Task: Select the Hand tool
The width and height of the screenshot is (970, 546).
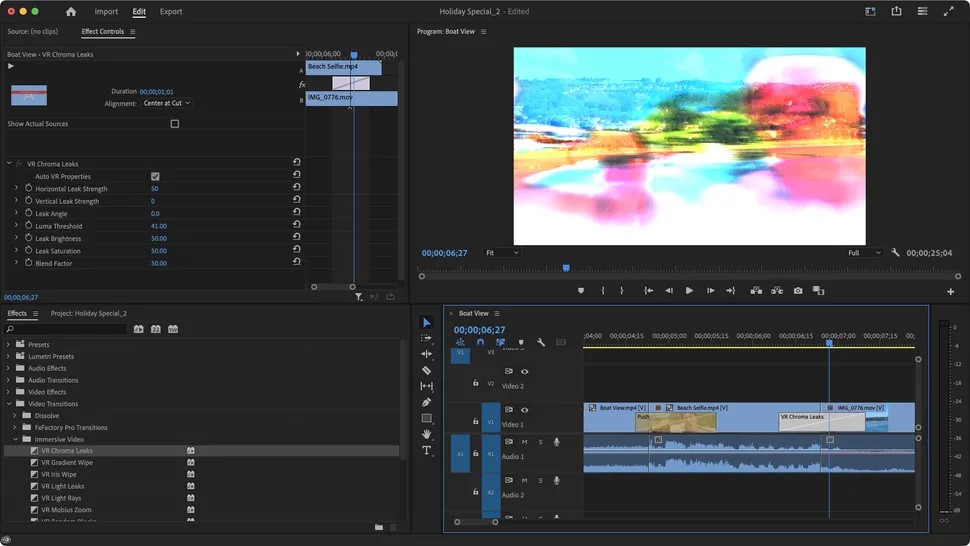Action: coord(427,434)
